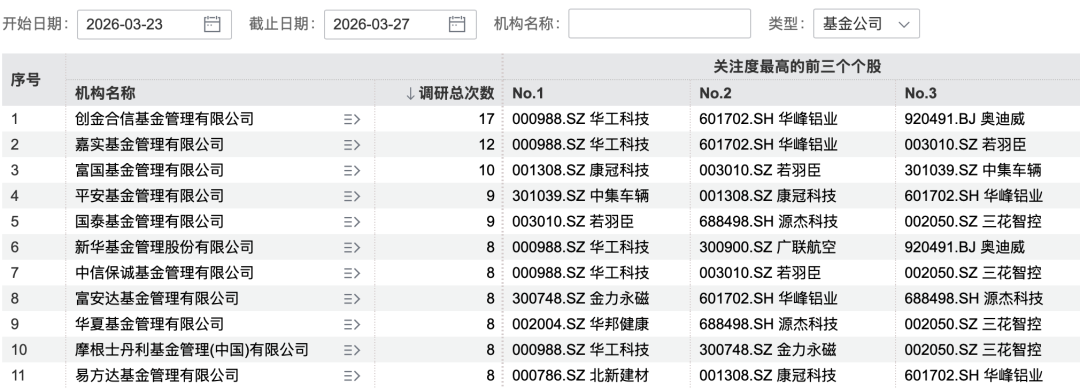Open details icon for 摩根士丹利基金管理(中国)有限公司

(352, 350)
